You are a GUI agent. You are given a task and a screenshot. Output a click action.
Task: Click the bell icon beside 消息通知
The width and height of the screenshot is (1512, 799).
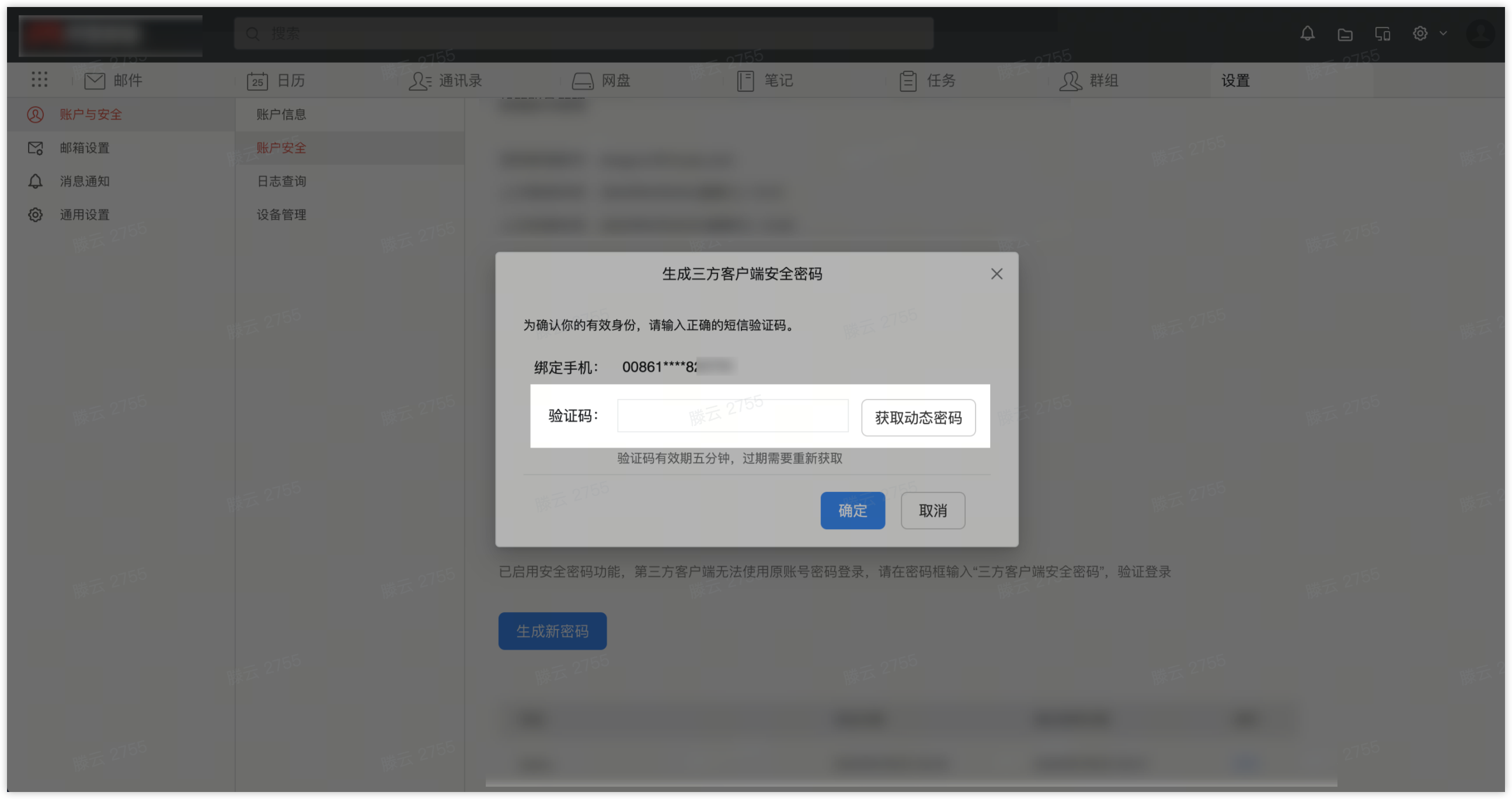[35, 182]
